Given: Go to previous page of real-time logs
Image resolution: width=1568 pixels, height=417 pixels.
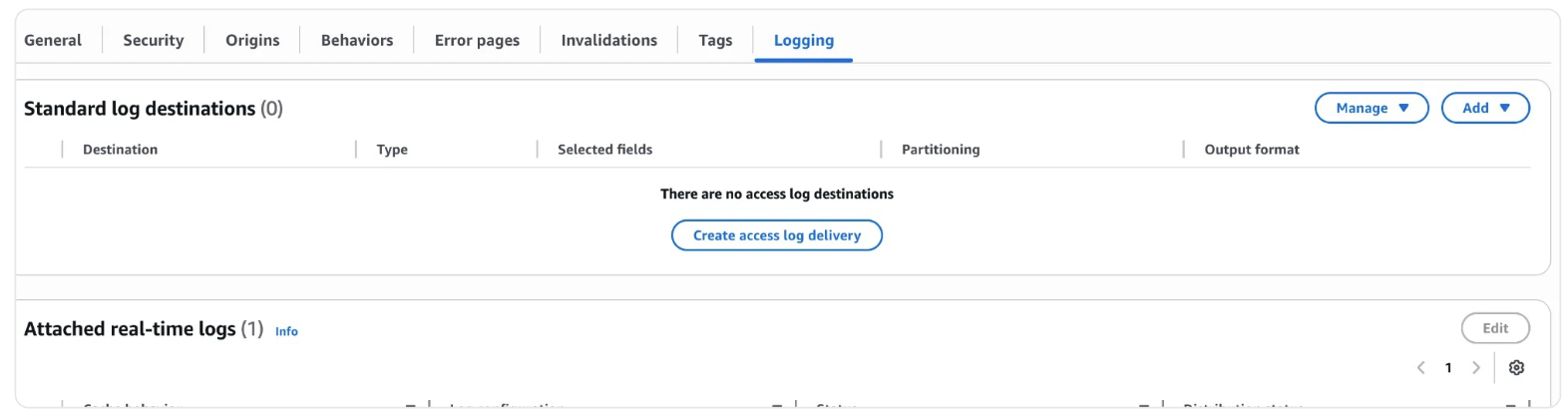Looking at the screenshot, I should coord(1421,368).
